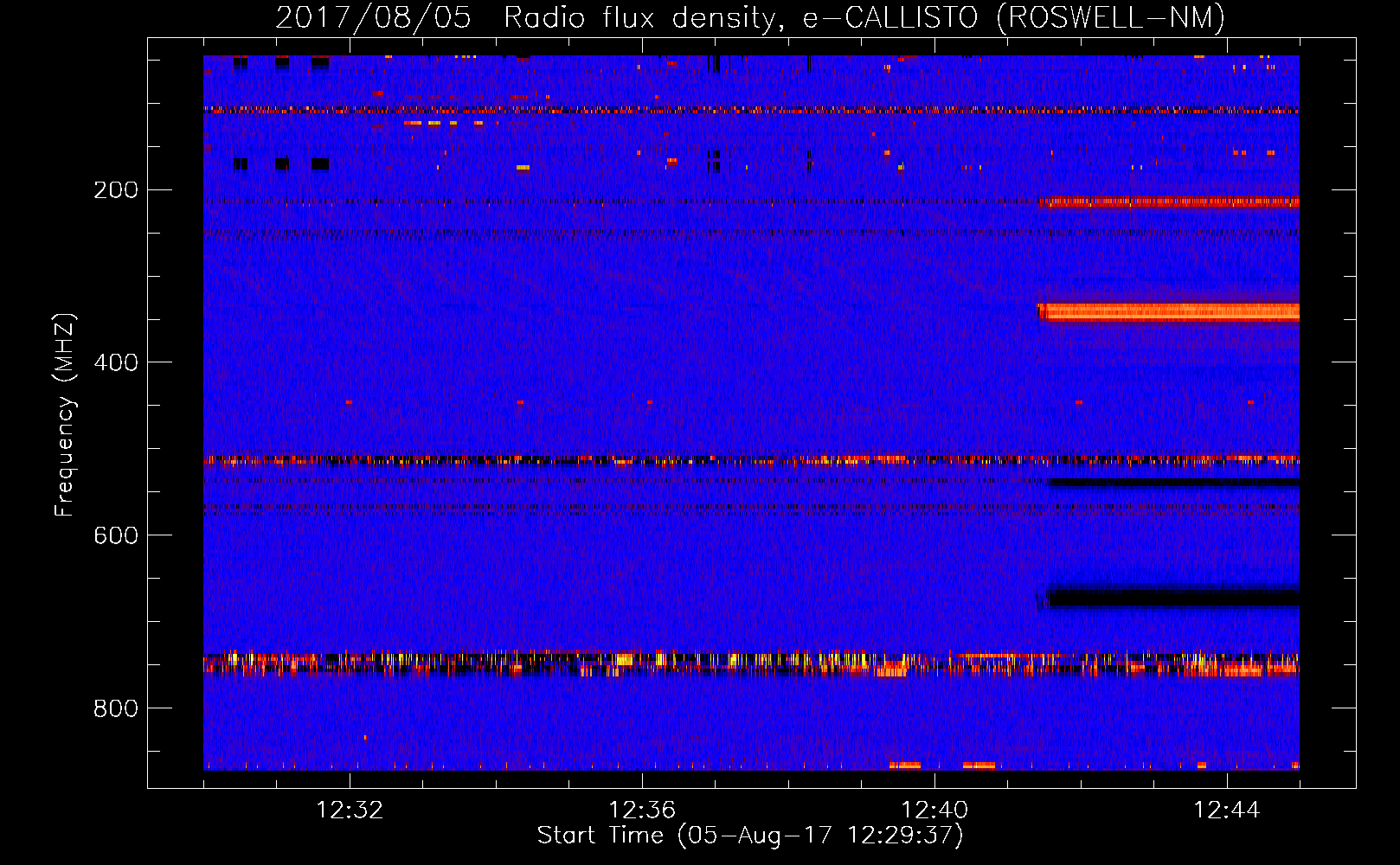The width and height of the screenshot is (1400, 865).
Task: Click the bright orange emission band near 340 MHz
Action: coord(1168,312)
